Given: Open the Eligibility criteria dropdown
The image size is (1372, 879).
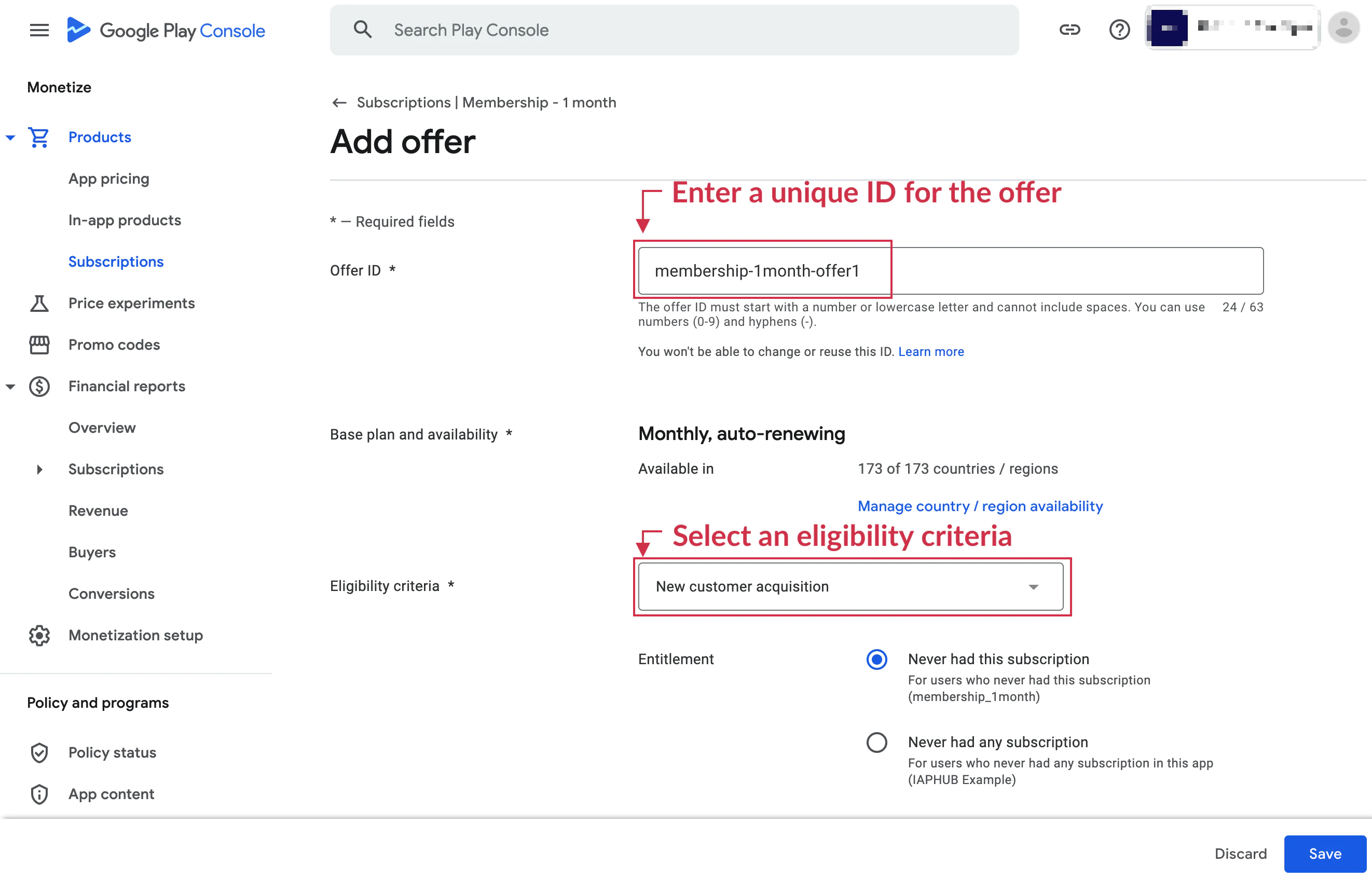Looking at the screenshot, I should pyautogui.click(x=850, y=587).
